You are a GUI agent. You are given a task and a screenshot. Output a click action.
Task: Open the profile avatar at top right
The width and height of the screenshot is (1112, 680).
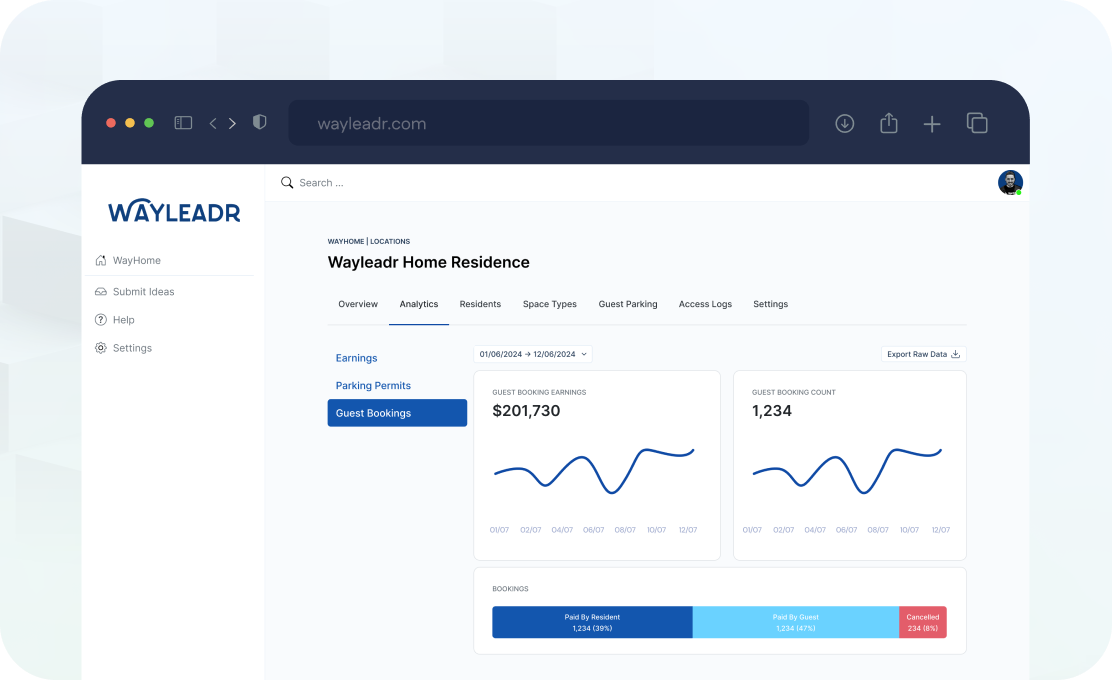tap(1009, 182)
